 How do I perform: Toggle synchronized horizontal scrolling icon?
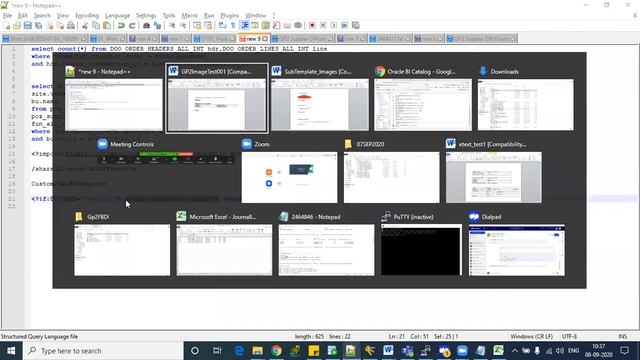pos(208,26)
